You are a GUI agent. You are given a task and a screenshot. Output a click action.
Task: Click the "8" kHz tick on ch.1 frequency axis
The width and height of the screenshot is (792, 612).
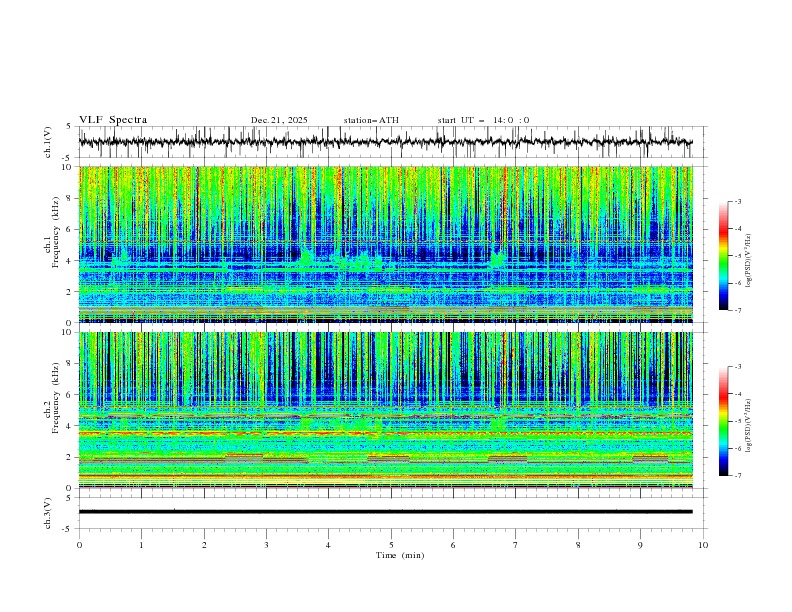point(71,198)
